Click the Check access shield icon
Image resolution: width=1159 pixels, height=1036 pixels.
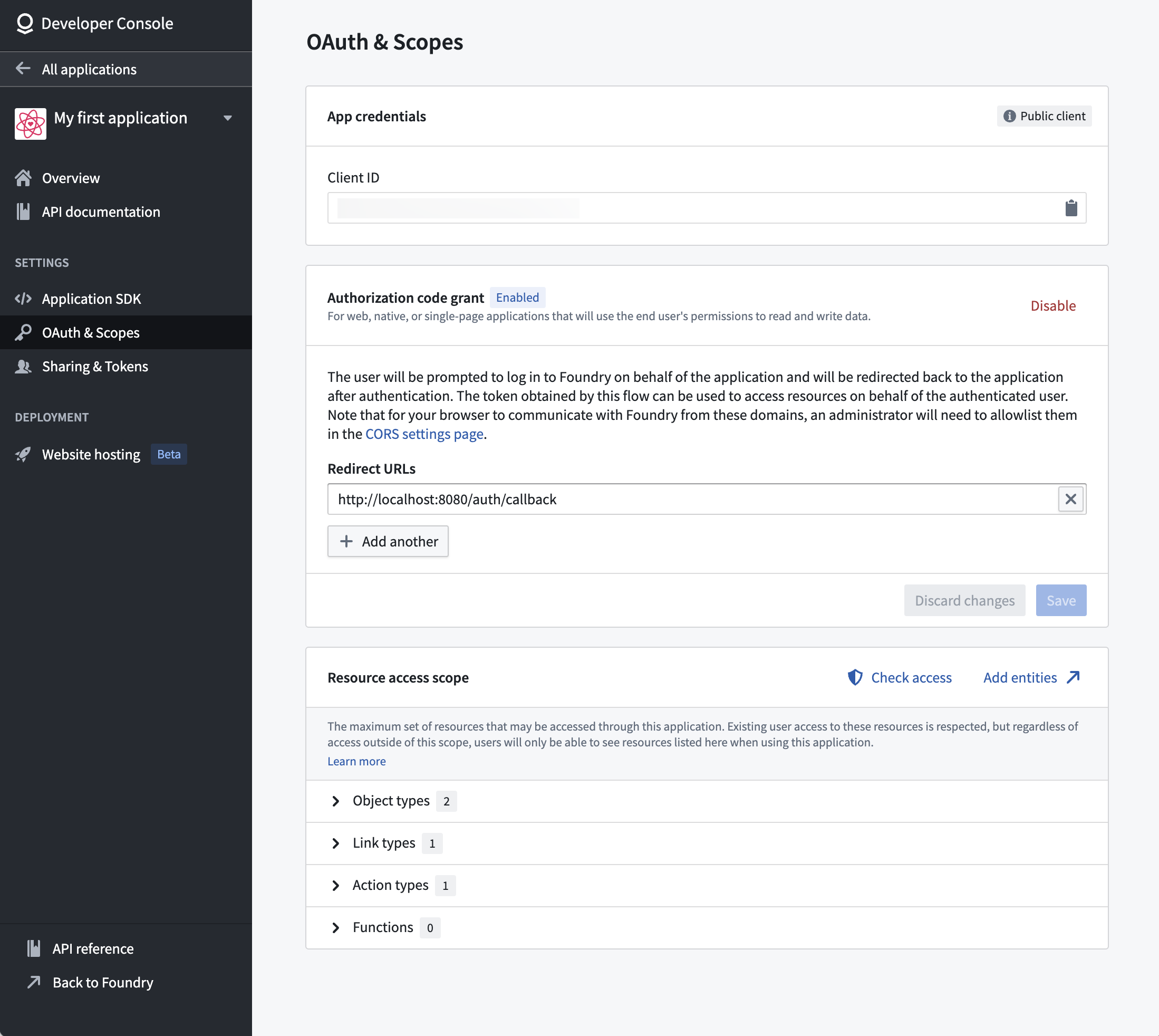coord(855,677)
